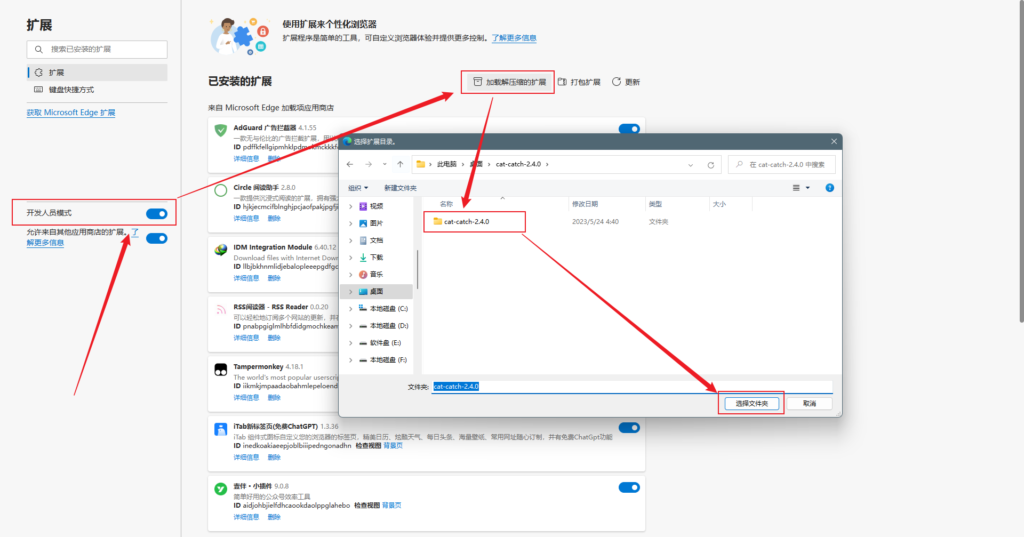Select the 音乐 music folder in sidebar
Viewport: 1024px width, 537px height.
pos(377,274)
